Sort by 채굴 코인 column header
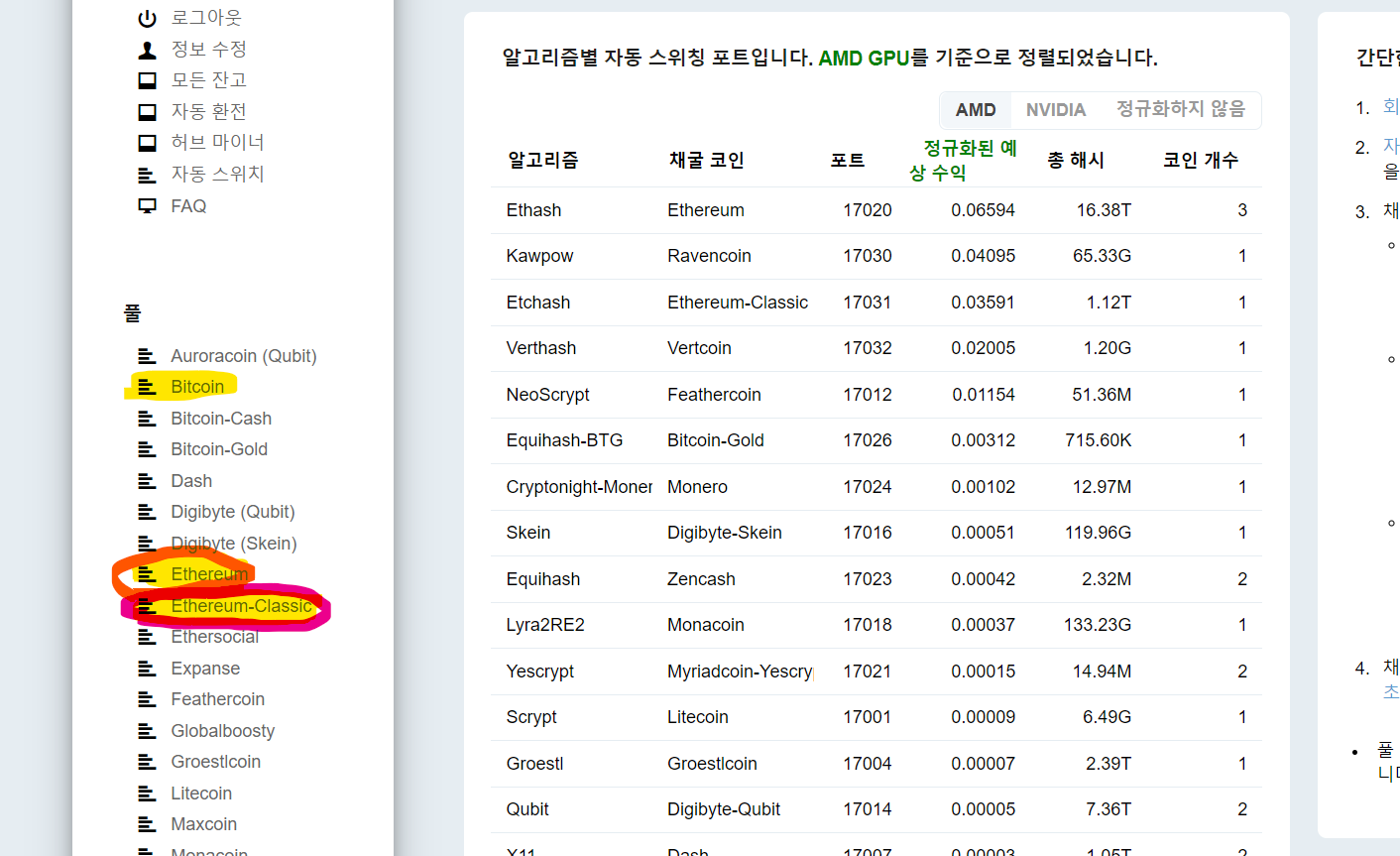This screenshot has height=856, width=1400. pyautogui.click(x=706, y=160)
